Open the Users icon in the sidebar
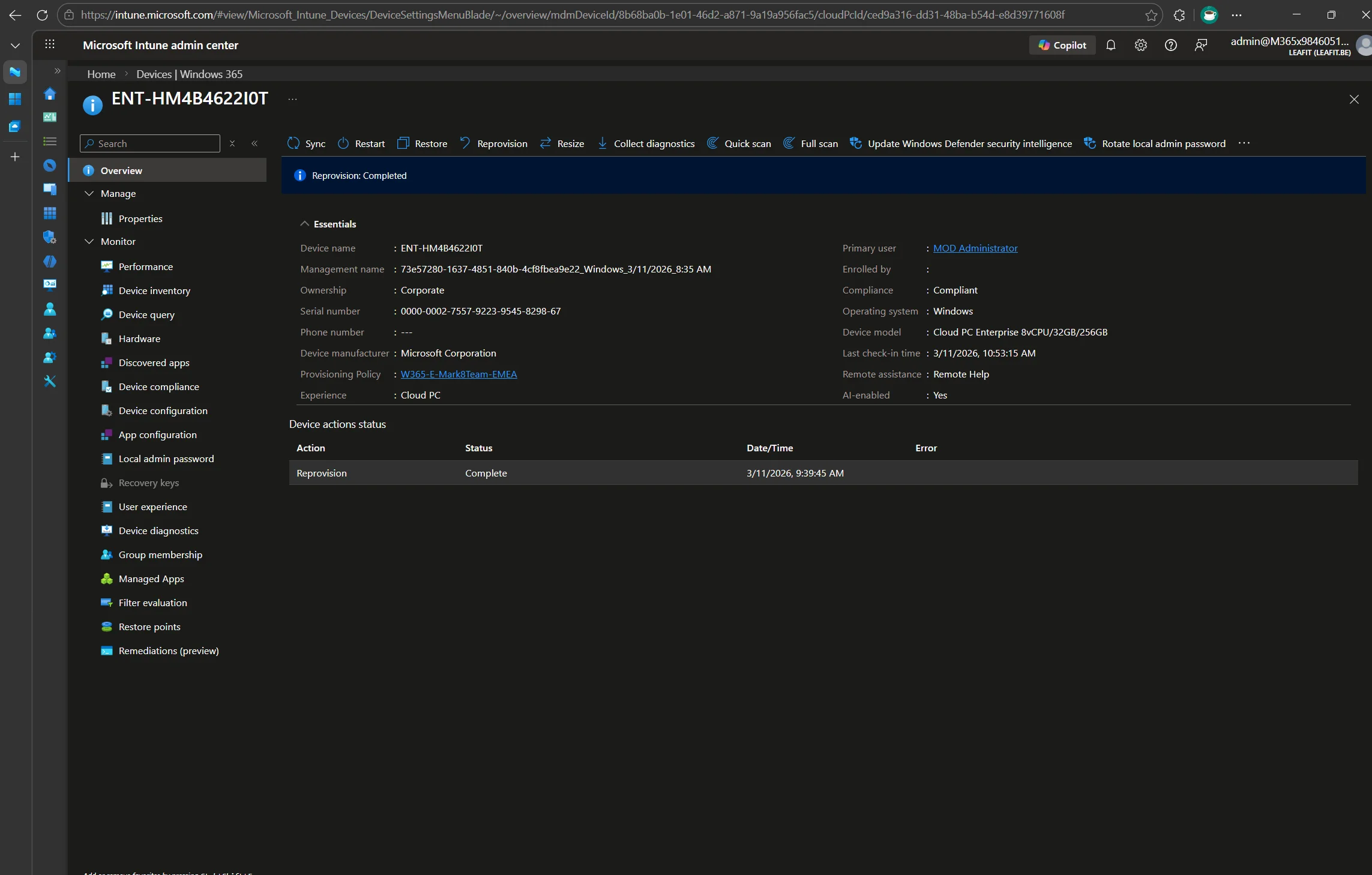The width and height of the screenshot is (1372, 875). 50,309
